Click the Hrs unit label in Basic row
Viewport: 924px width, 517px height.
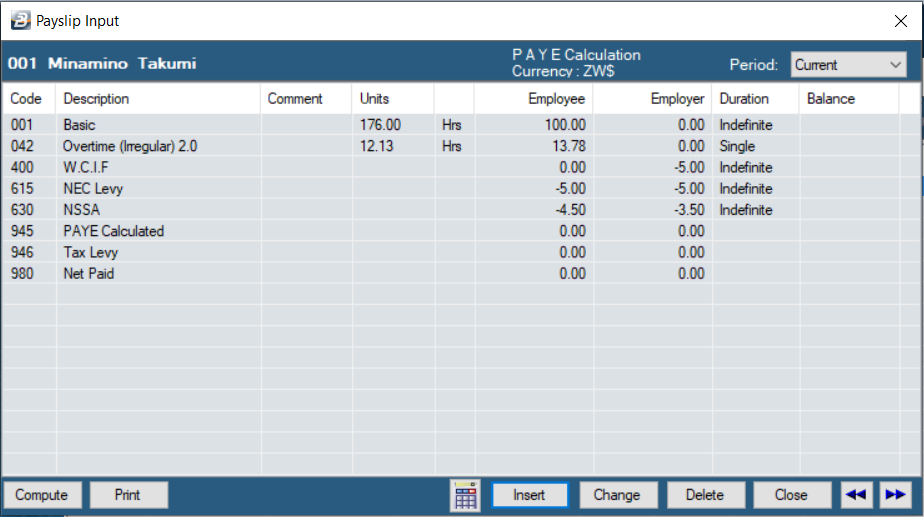452,125
